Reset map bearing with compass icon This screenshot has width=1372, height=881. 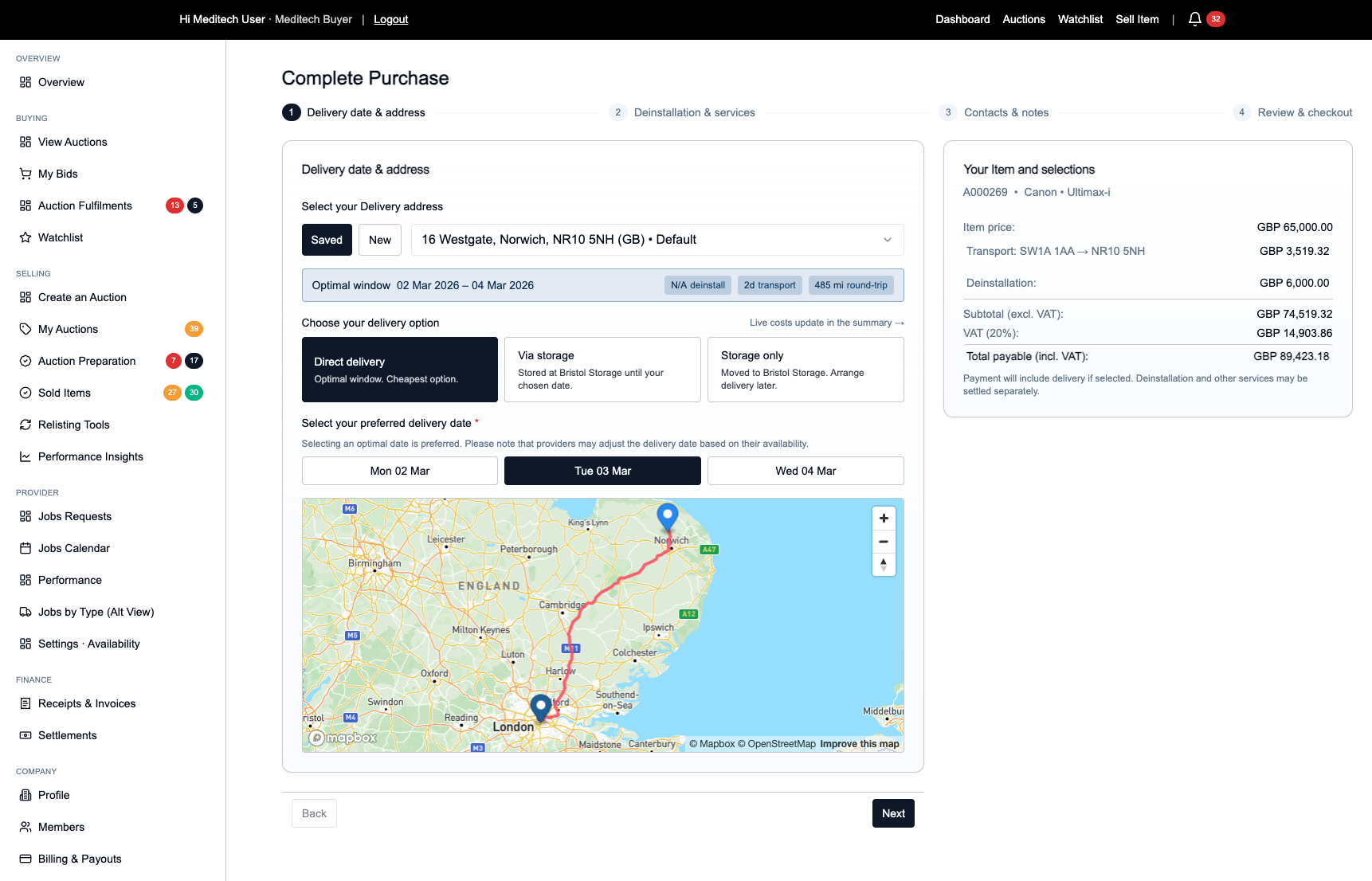click(884, 565)
